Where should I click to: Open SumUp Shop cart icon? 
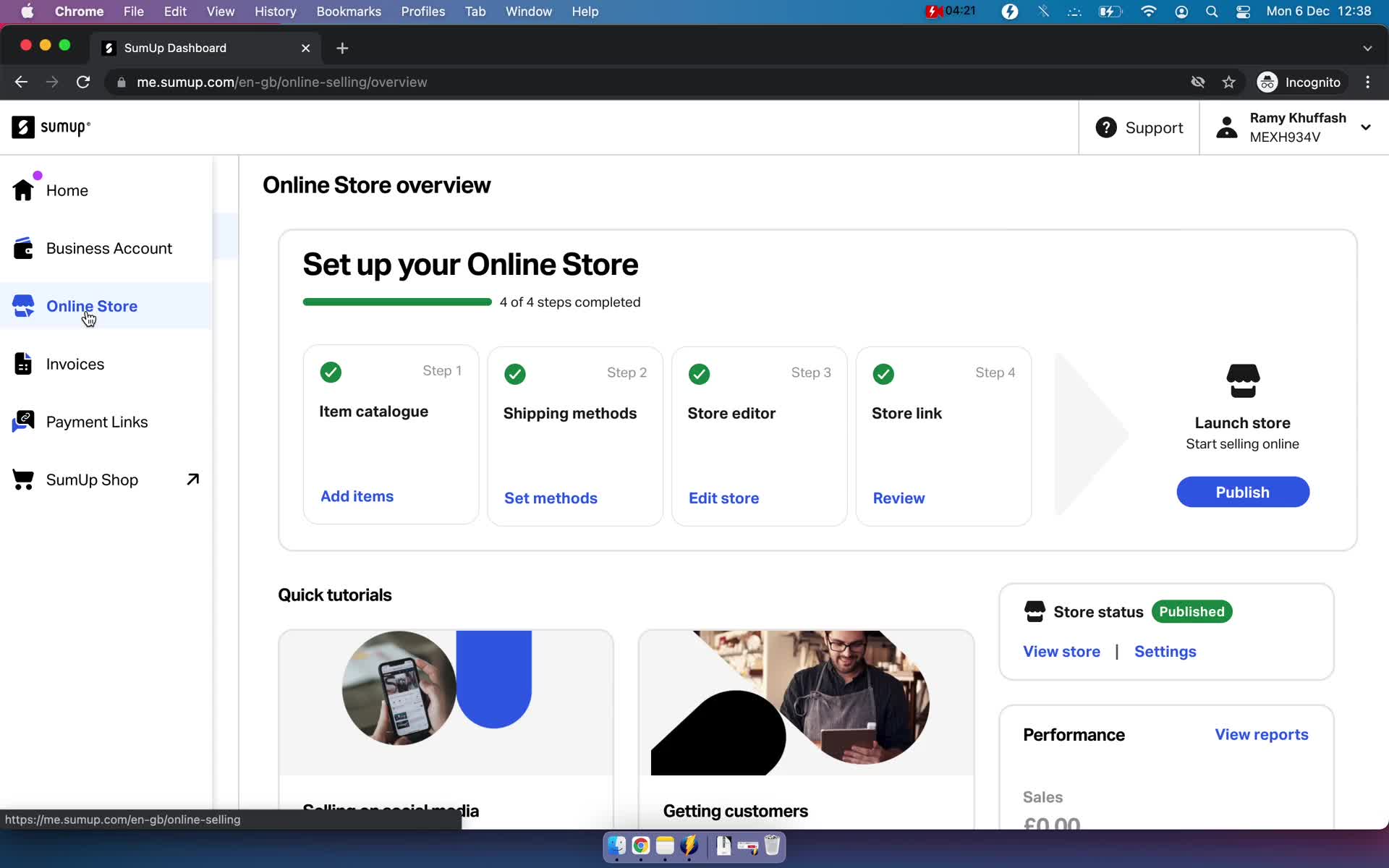click(23, 480)
